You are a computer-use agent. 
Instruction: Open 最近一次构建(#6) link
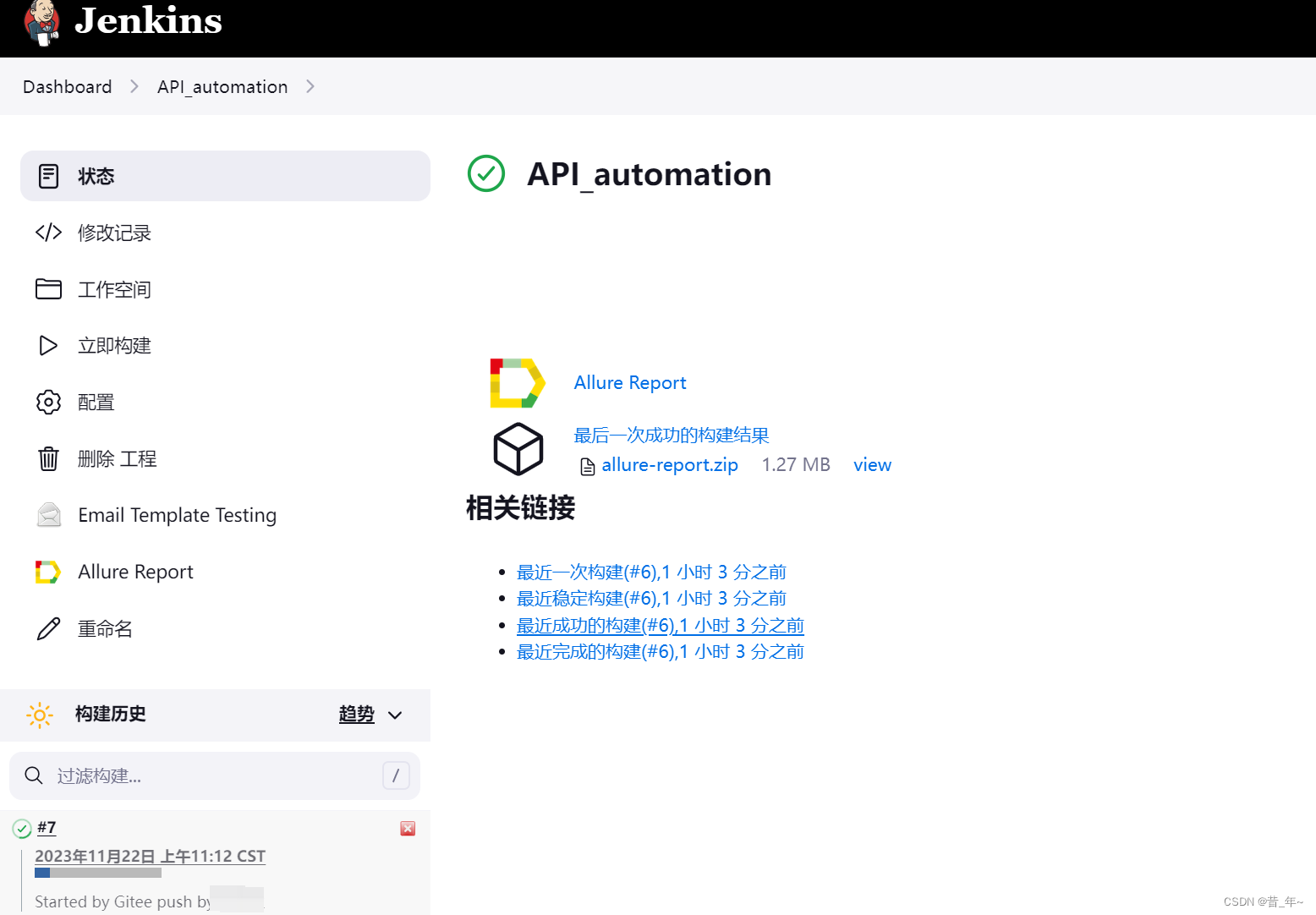[x=651, y=573]
